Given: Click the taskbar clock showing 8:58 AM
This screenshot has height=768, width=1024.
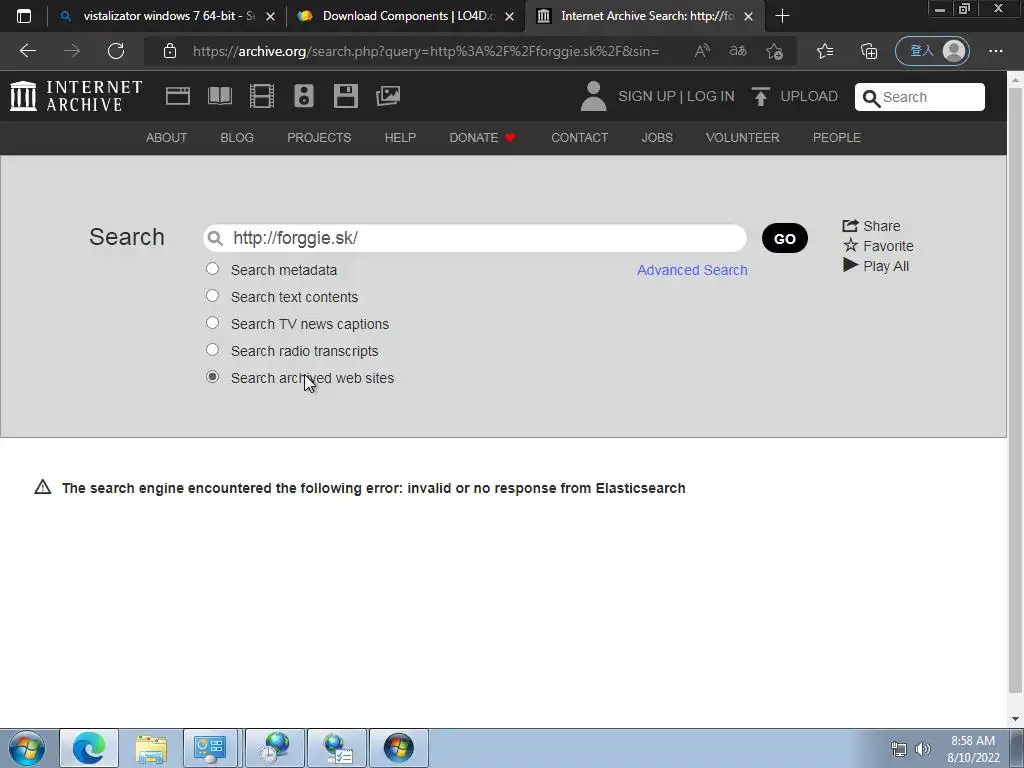Looking at the screenshot, I should [x=972, y=749].
